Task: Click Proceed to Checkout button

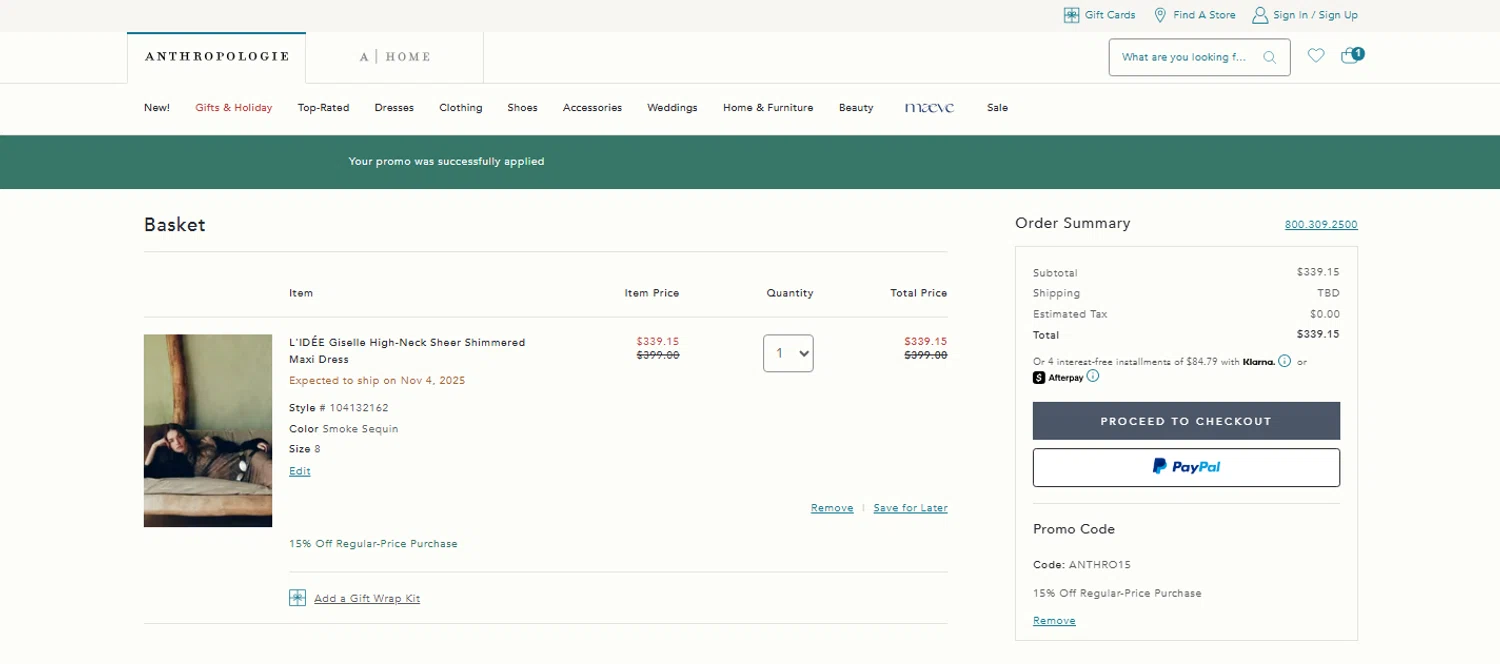Action: coord(1186,421)
